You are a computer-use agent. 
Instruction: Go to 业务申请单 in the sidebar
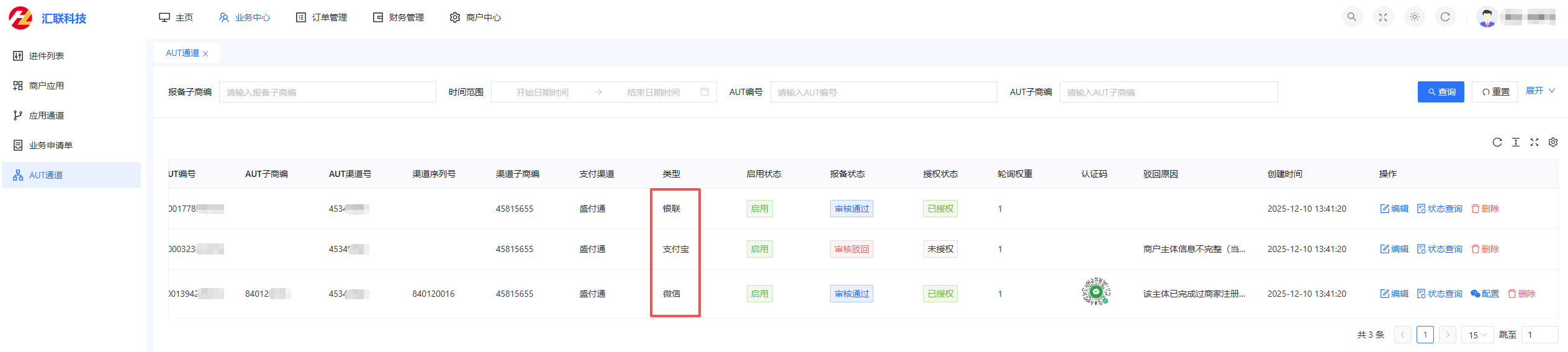[x=71, y=145]
